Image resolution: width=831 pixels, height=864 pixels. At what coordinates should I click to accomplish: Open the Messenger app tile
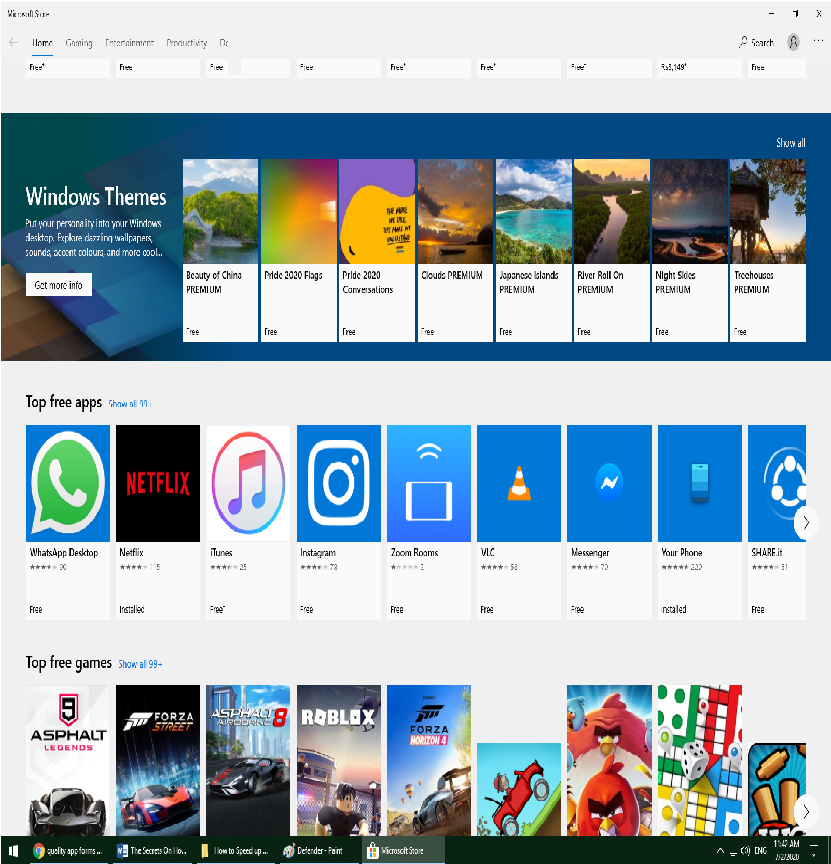[609, 522]
